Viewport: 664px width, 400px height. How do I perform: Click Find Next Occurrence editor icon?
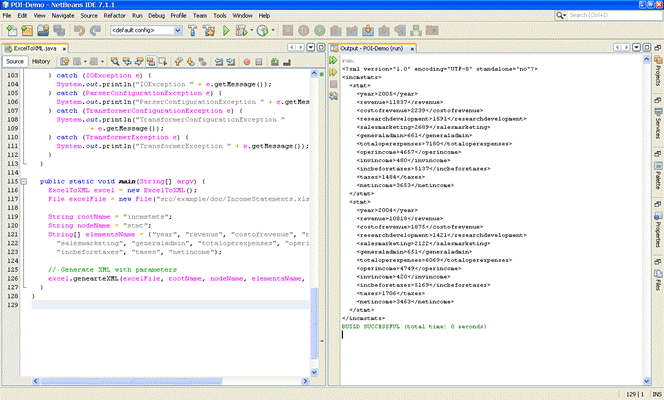point(138,62)
